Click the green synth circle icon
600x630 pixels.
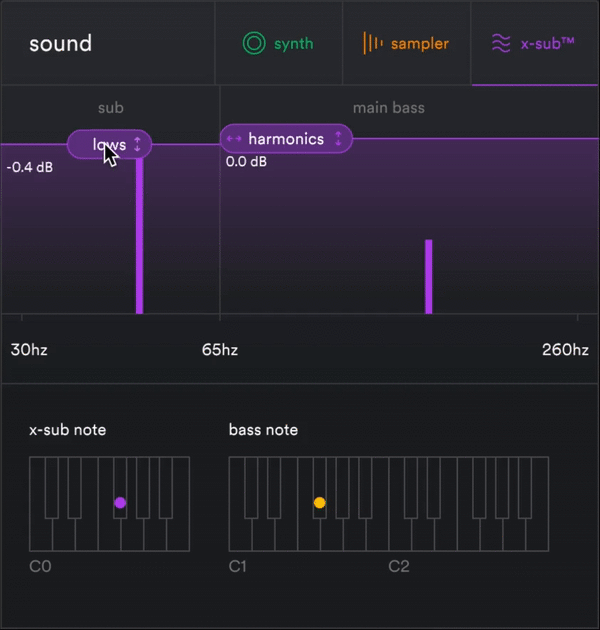[254, 44]
